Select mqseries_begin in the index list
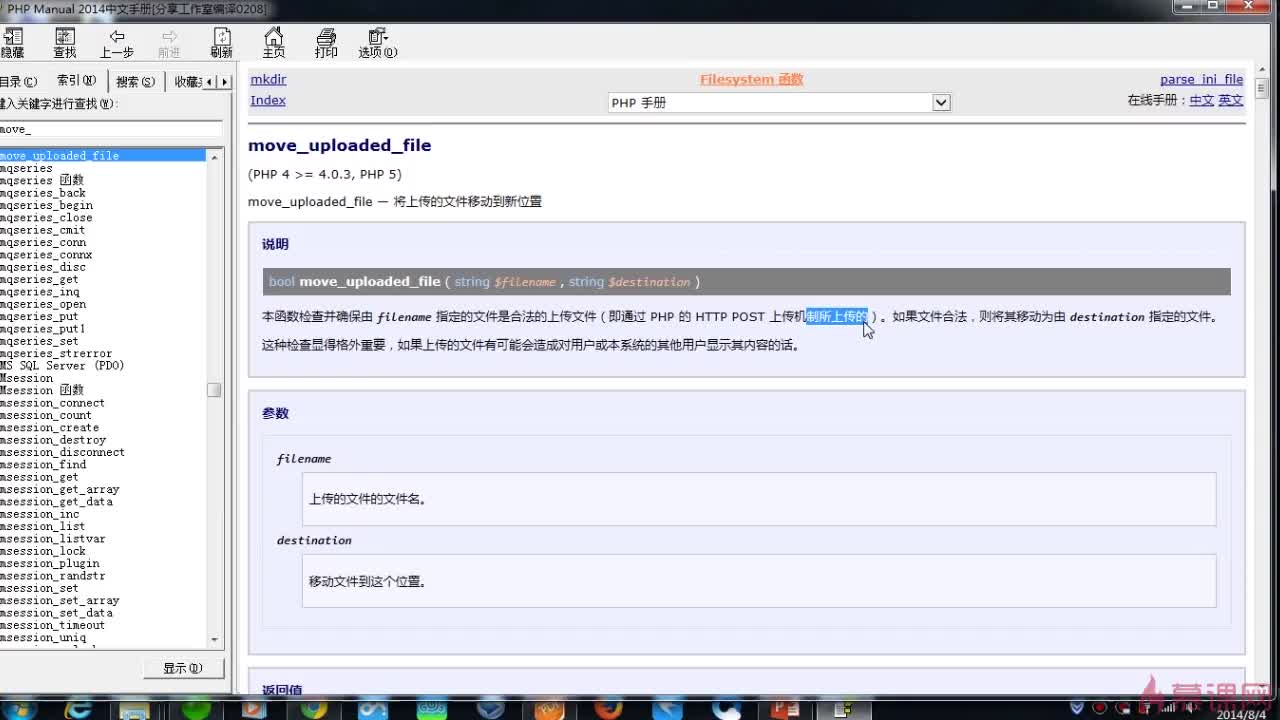The width and height of the screenshot is (1280, 720). [x=46, y=205]
